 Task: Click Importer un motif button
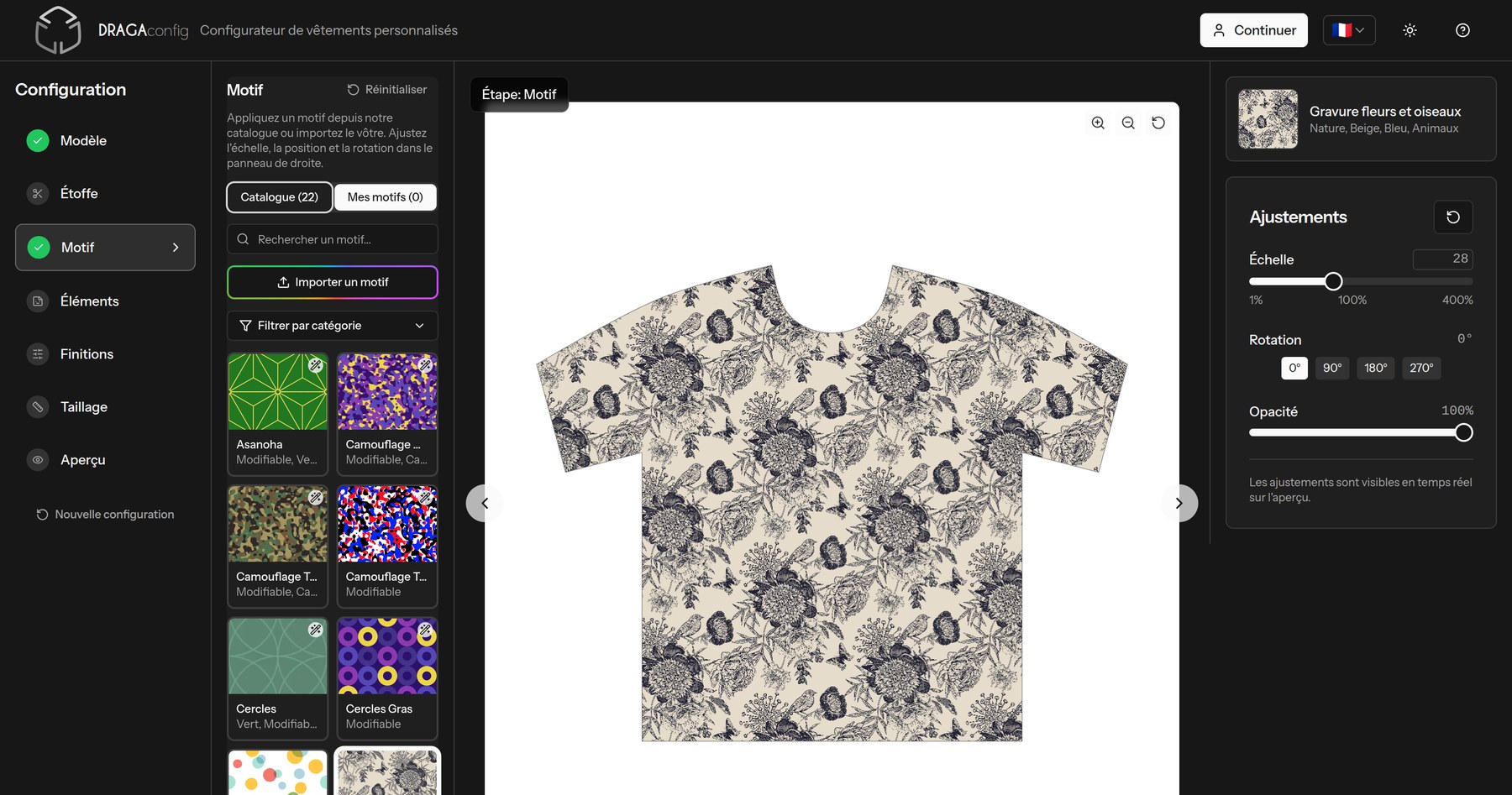pos(333,282)
